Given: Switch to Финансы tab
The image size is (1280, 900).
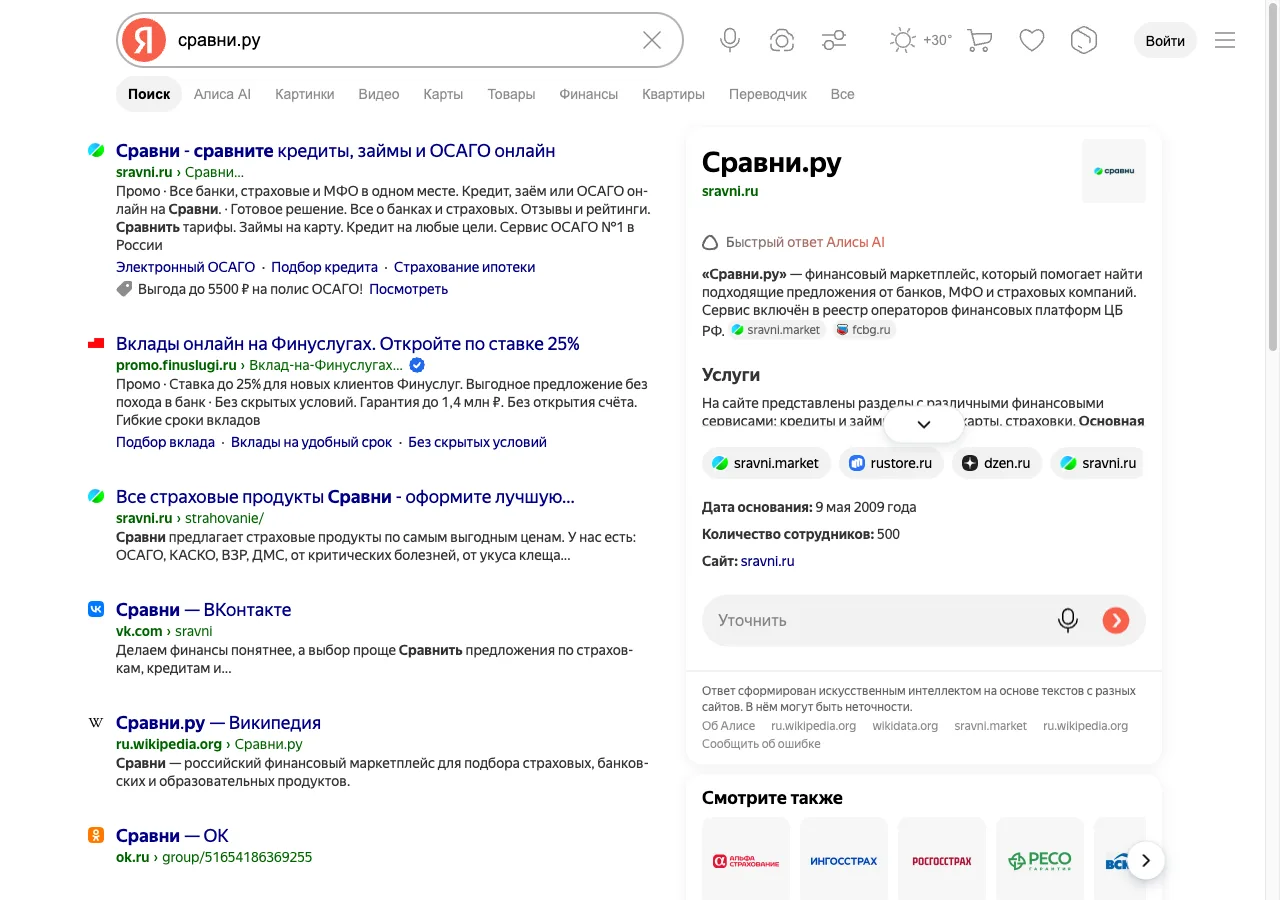Looking at the screenshot, I should click(x=589, y=94).
